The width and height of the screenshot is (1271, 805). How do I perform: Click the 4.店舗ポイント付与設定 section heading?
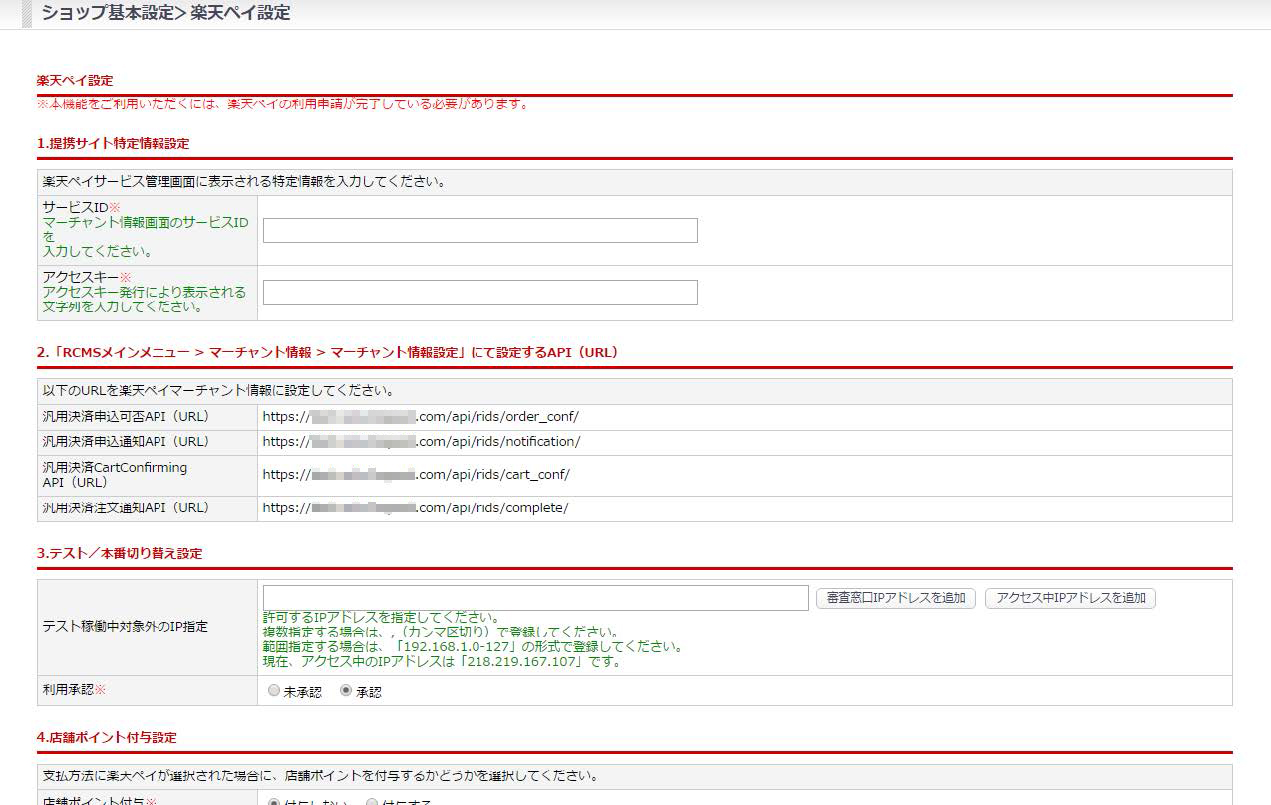[x=107, y=738]
